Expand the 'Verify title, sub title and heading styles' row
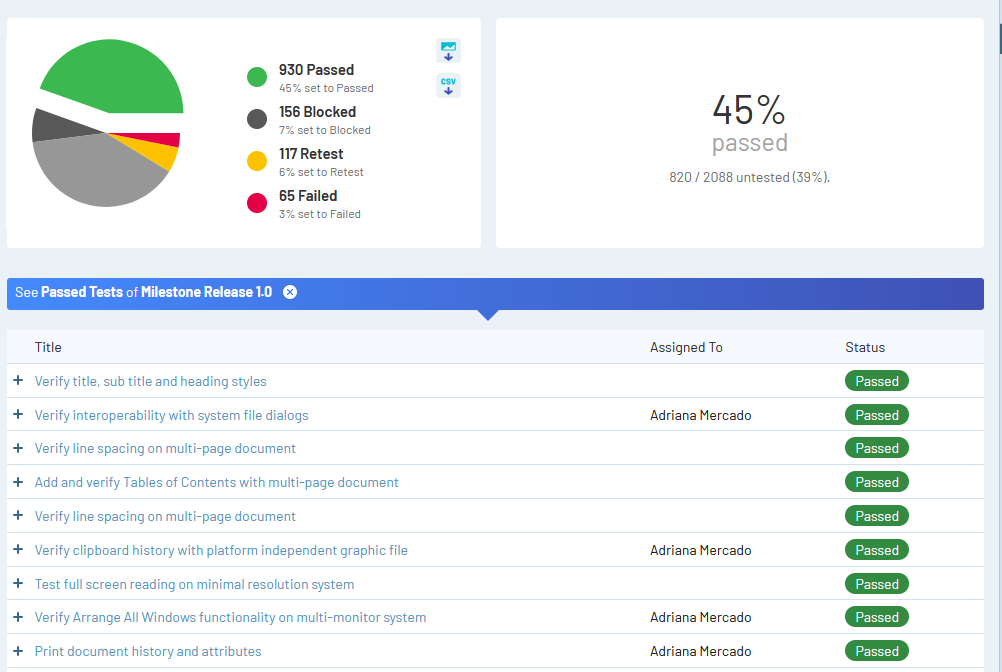The height and width of the screenshot is (672, 1002). click(18, 381)
